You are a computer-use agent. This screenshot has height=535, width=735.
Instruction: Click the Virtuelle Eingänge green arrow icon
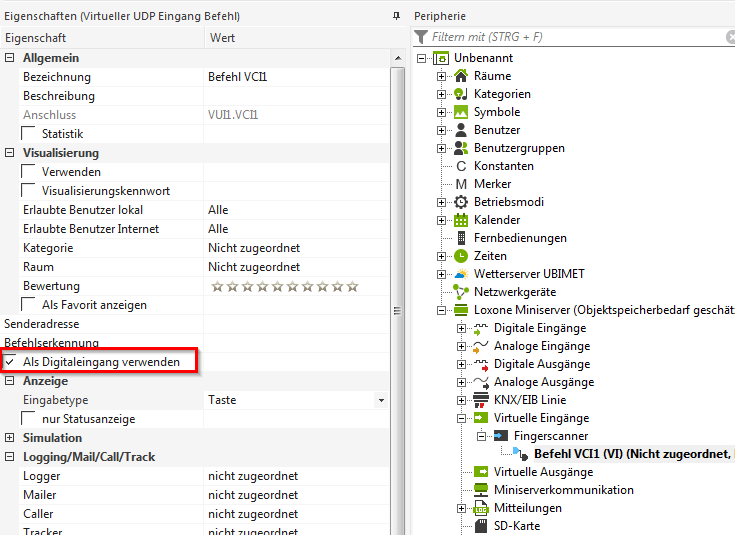[x=481, y=418]
